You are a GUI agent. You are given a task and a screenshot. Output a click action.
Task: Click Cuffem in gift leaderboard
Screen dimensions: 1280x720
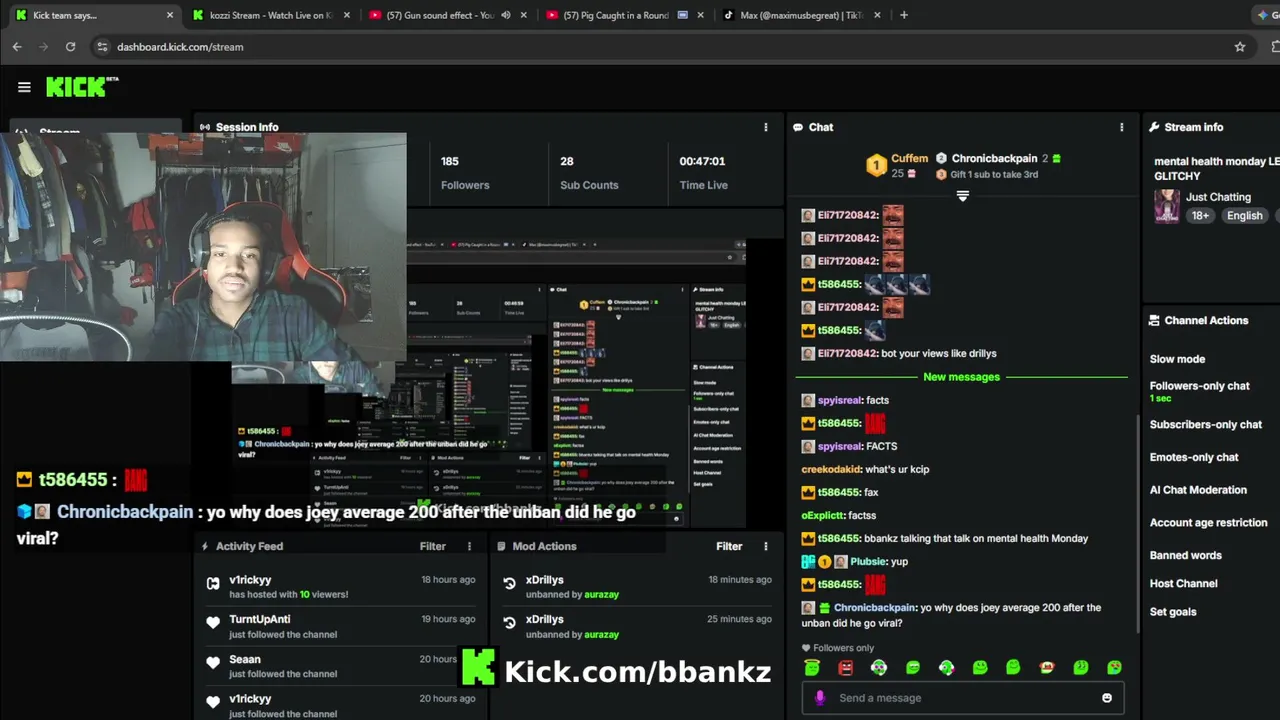pos(909,158)
